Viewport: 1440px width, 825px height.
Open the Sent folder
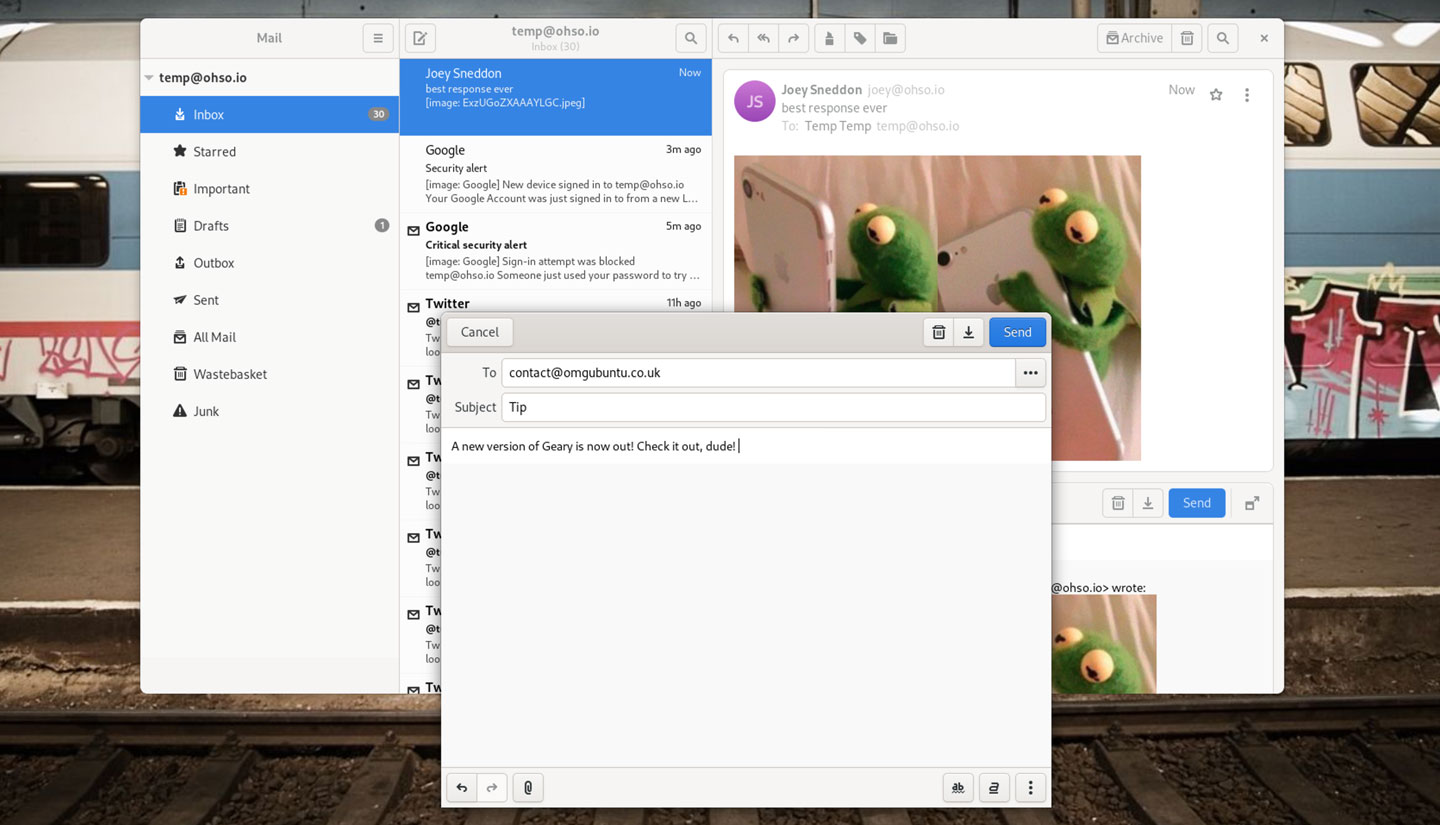pos(270,299)
